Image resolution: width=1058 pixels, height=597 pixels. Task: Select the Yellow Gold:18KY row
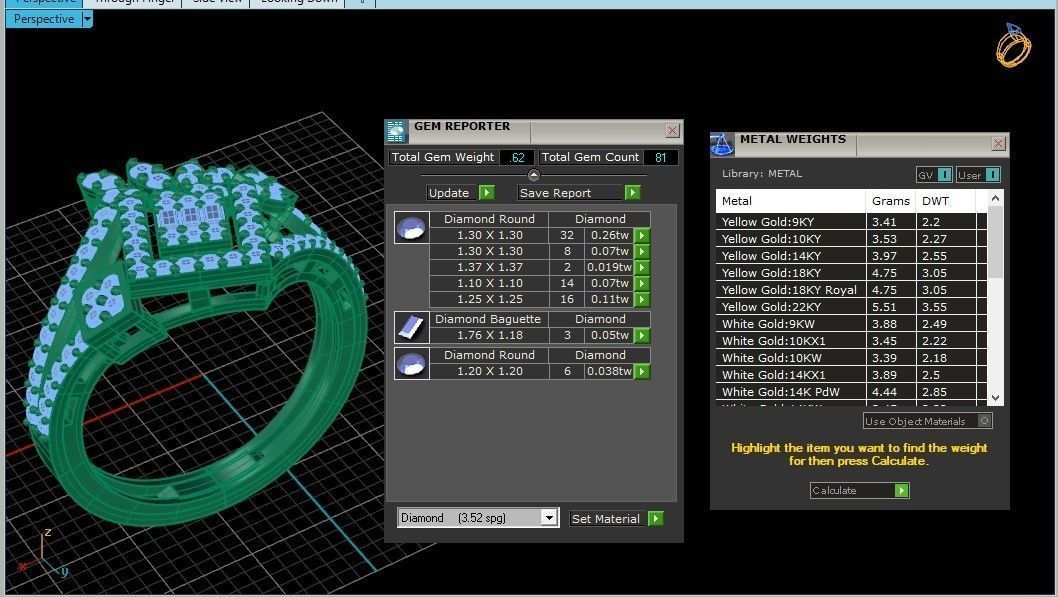coord(852,273)
